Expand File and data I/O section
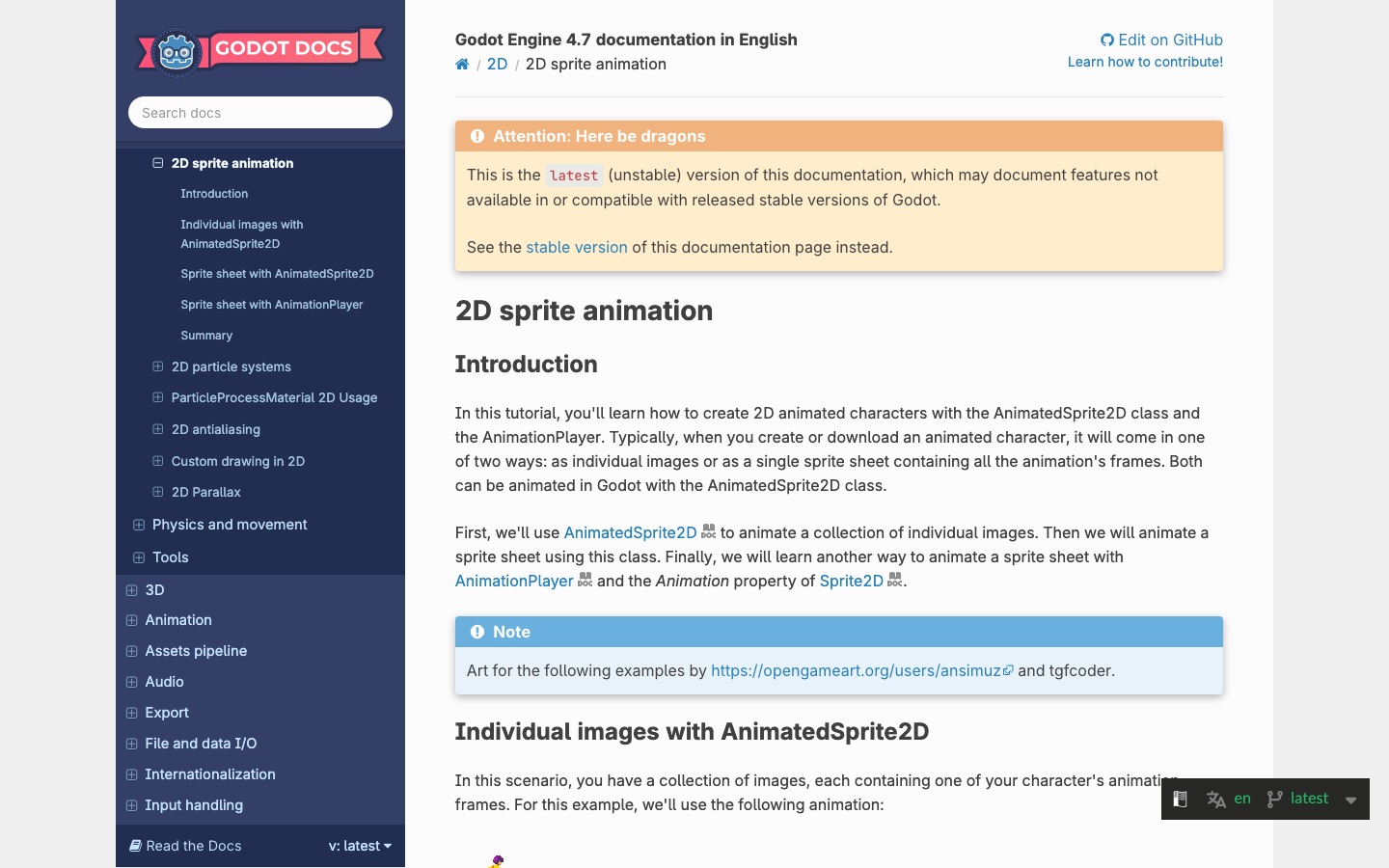This screenshot has height=868, width=1389. pos(131,744)
